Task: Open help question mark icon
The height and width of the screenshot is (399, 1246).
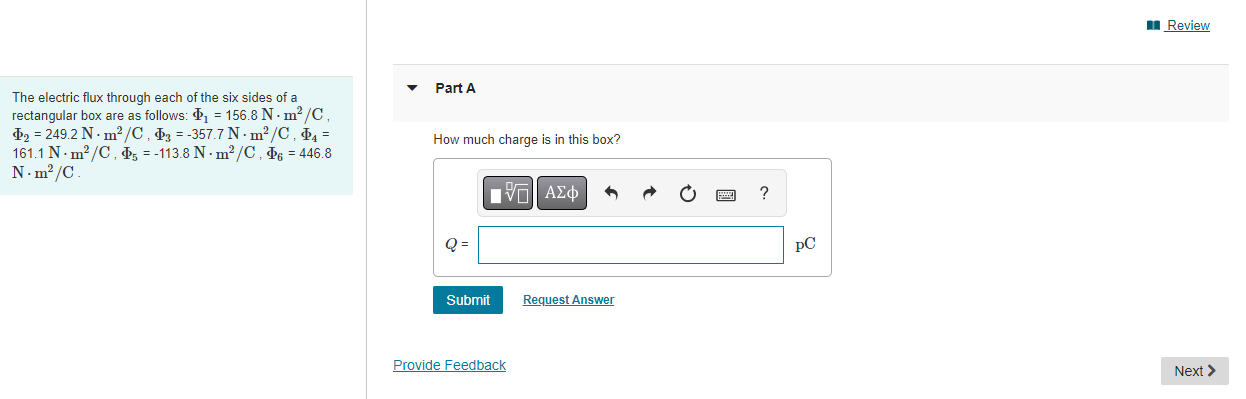Action: click(764, 194)
